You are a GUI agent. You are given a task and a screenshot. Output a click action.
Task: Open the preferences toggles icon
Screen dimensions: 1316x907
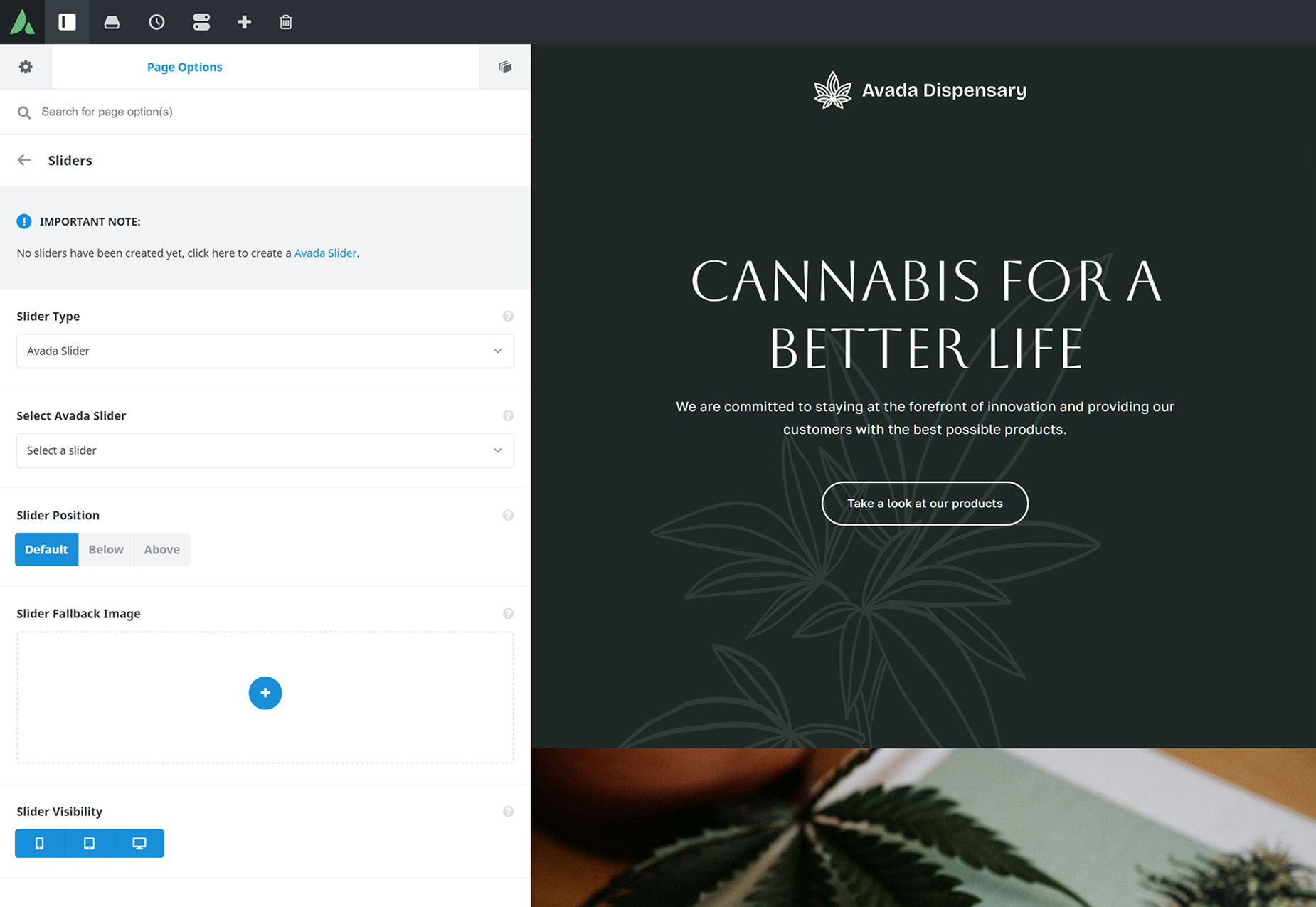pyautogui.click(x=201, y=22)
